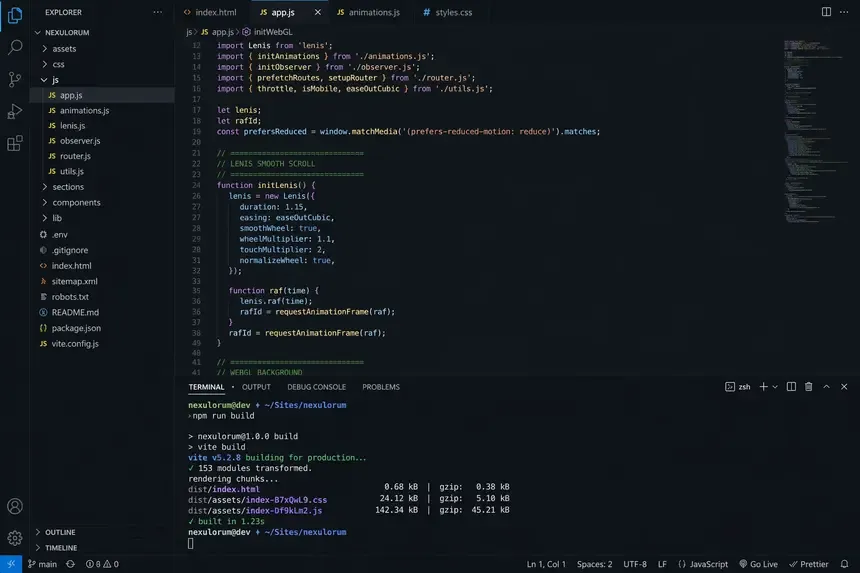Select the PROBLEMS panel tab
The width and height of the screenshot is (860, 573).
coord(381,387)
